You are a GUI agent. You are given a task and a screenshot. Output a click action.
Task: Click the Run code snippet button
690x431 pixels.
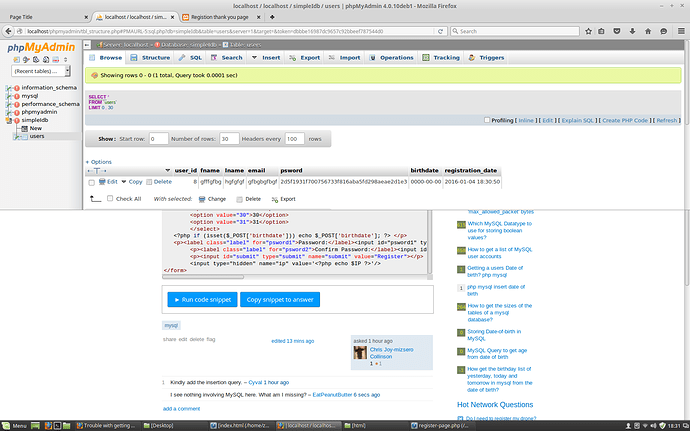tap(202, 299)
